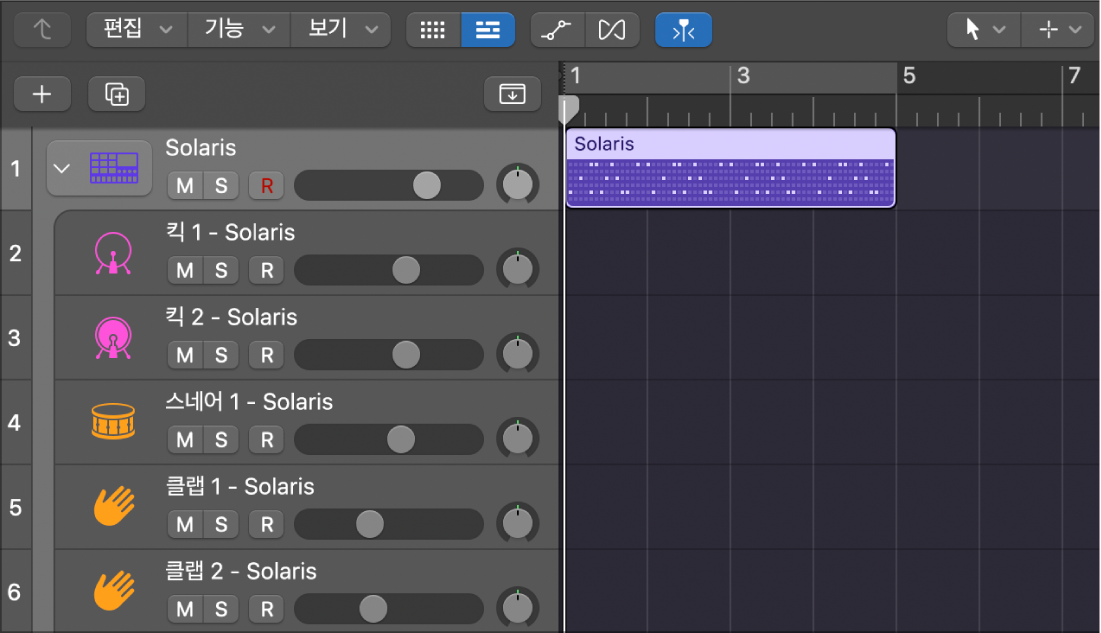Enable the blue snap icon in toolbar

pos(683,29)
